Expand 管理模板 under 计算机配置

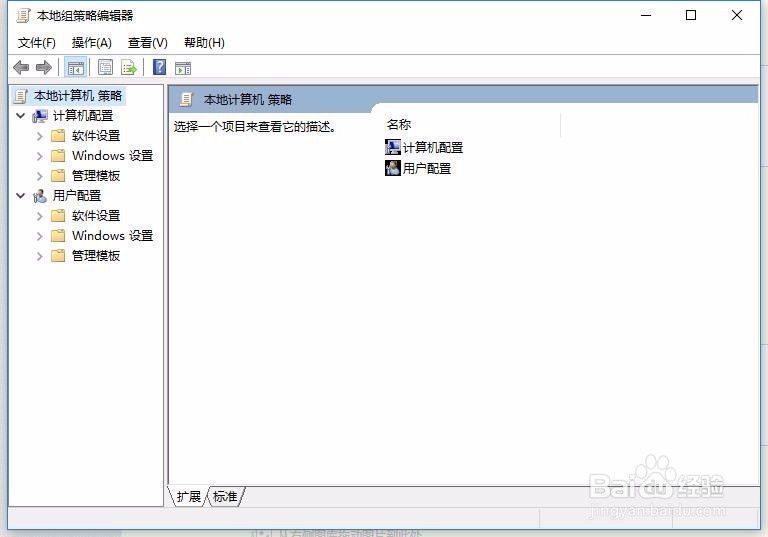point(40,176)
